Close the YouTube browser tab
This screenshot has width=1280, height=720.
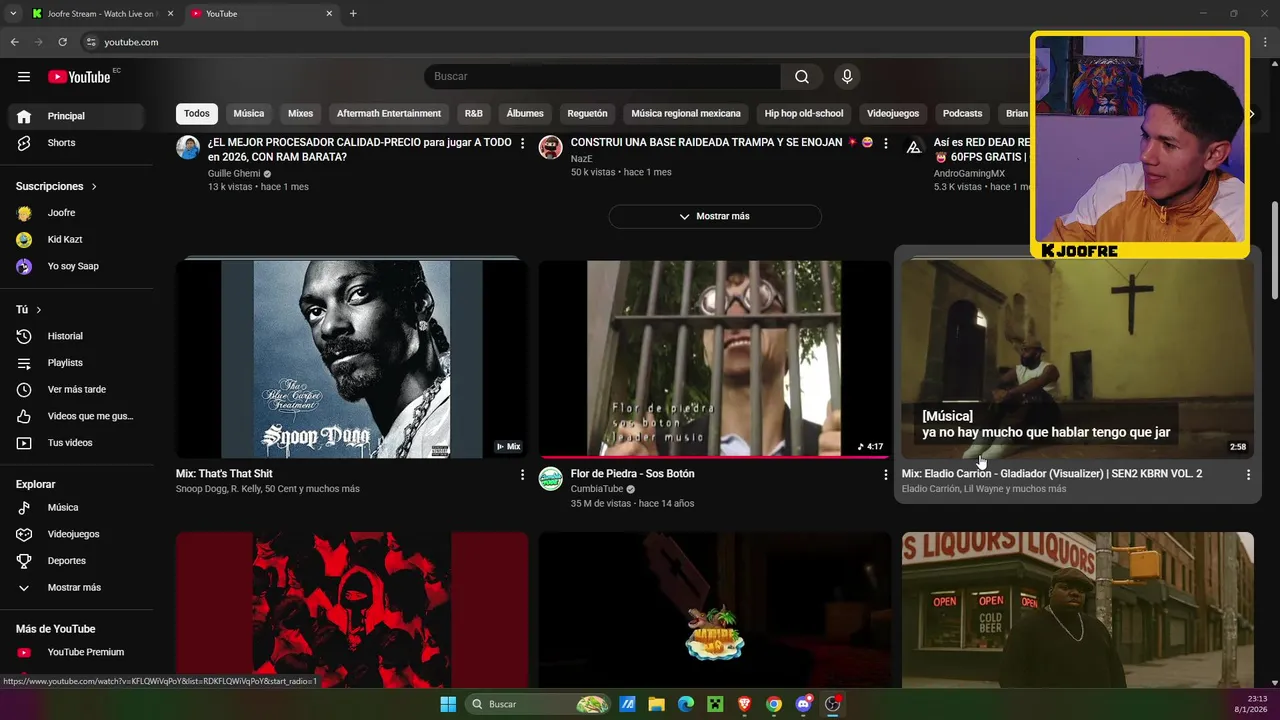pyautogui.click(x=329, y=14)
